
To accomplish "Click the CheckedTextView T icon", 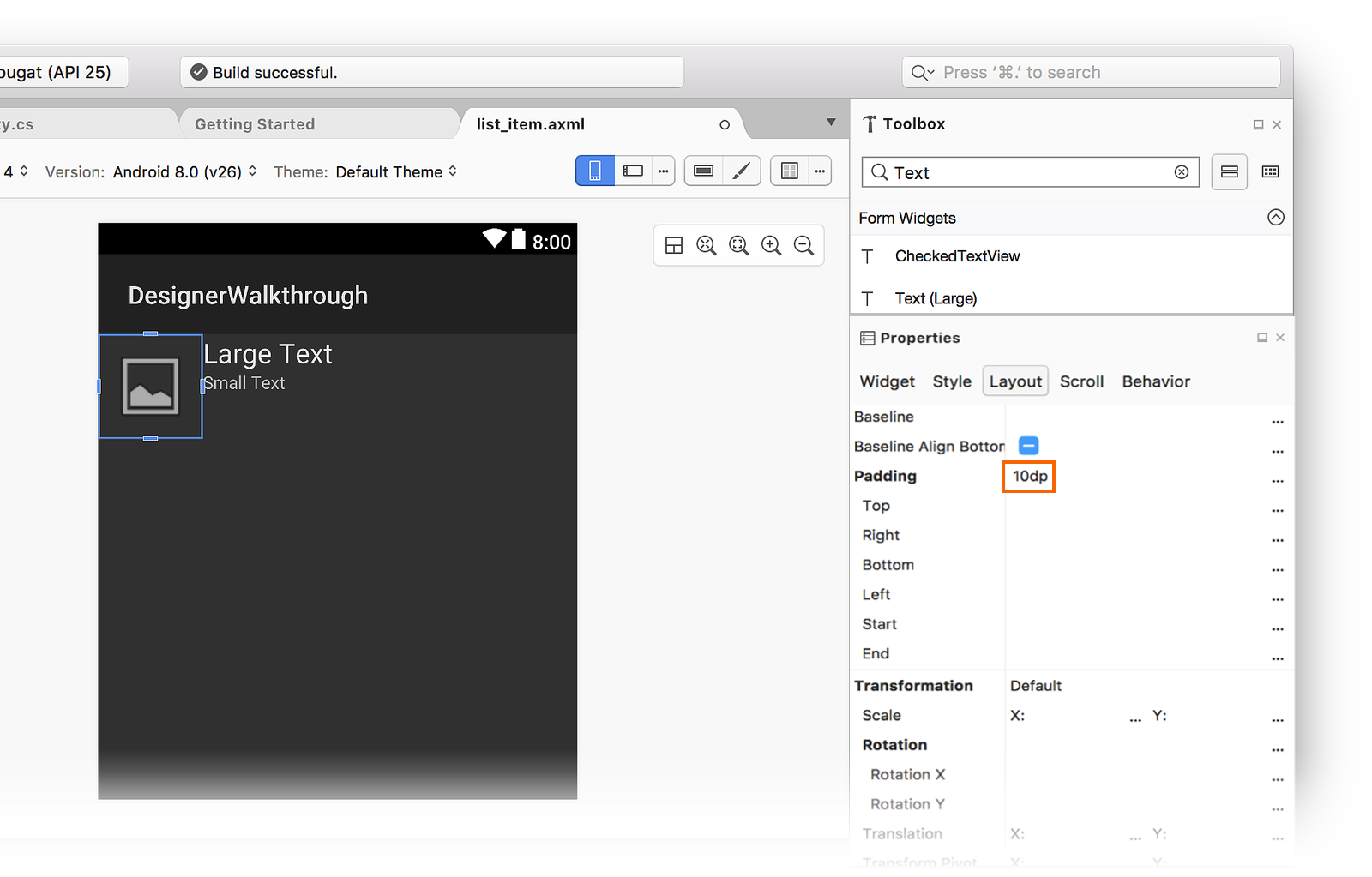I will point(868,256).
